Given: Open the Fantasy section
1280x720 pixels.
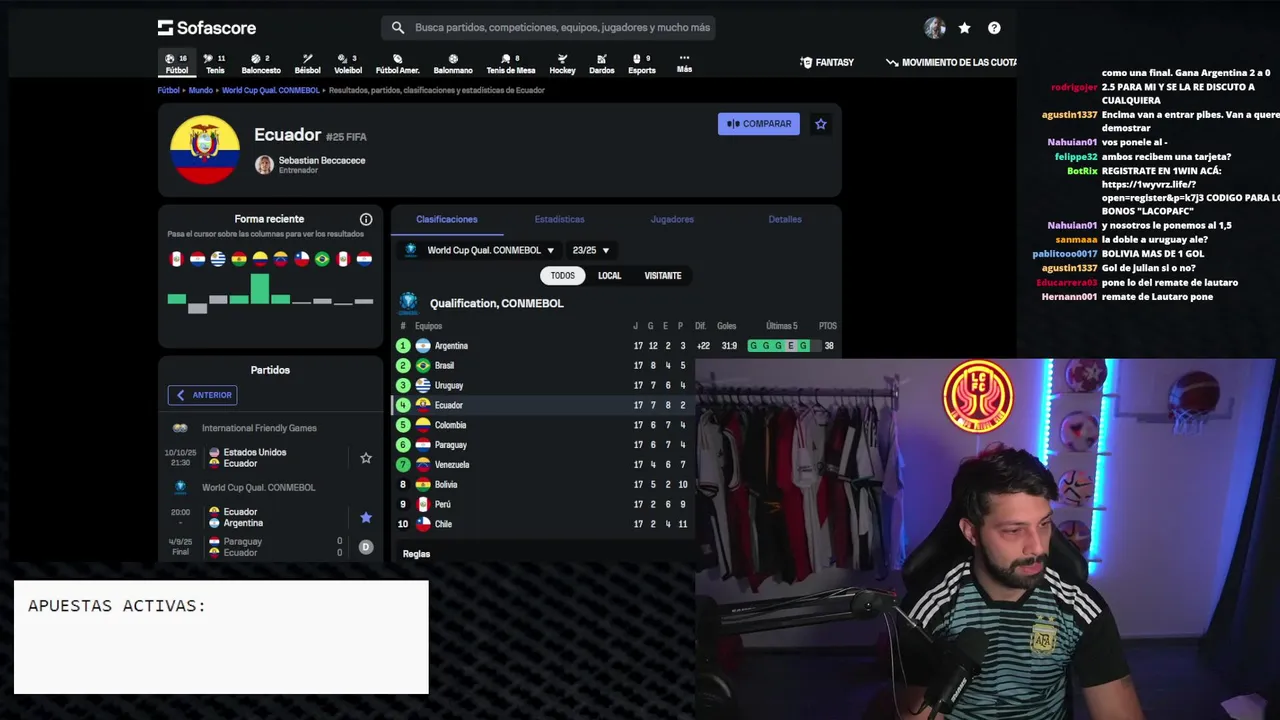Looking at the screenshot, I should [x=827, y=62].
